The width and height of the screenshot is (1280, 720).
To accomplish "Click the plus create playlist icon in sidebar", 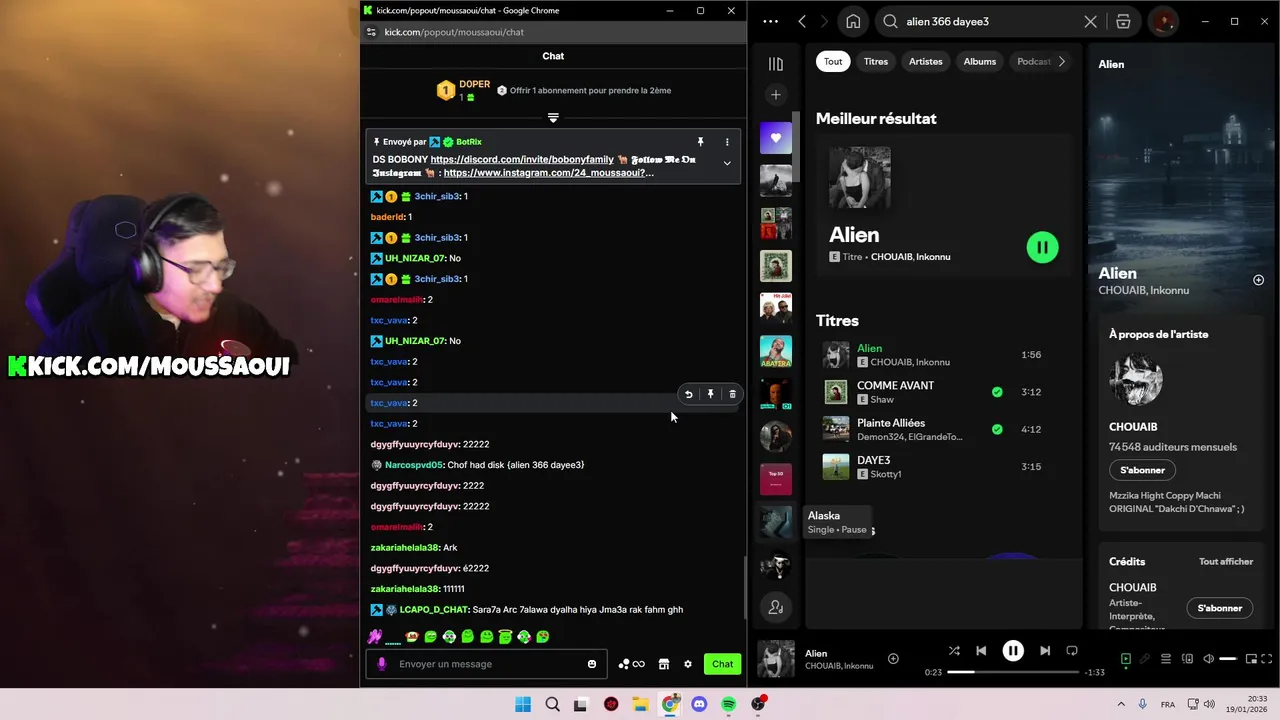I will [775, 95].
